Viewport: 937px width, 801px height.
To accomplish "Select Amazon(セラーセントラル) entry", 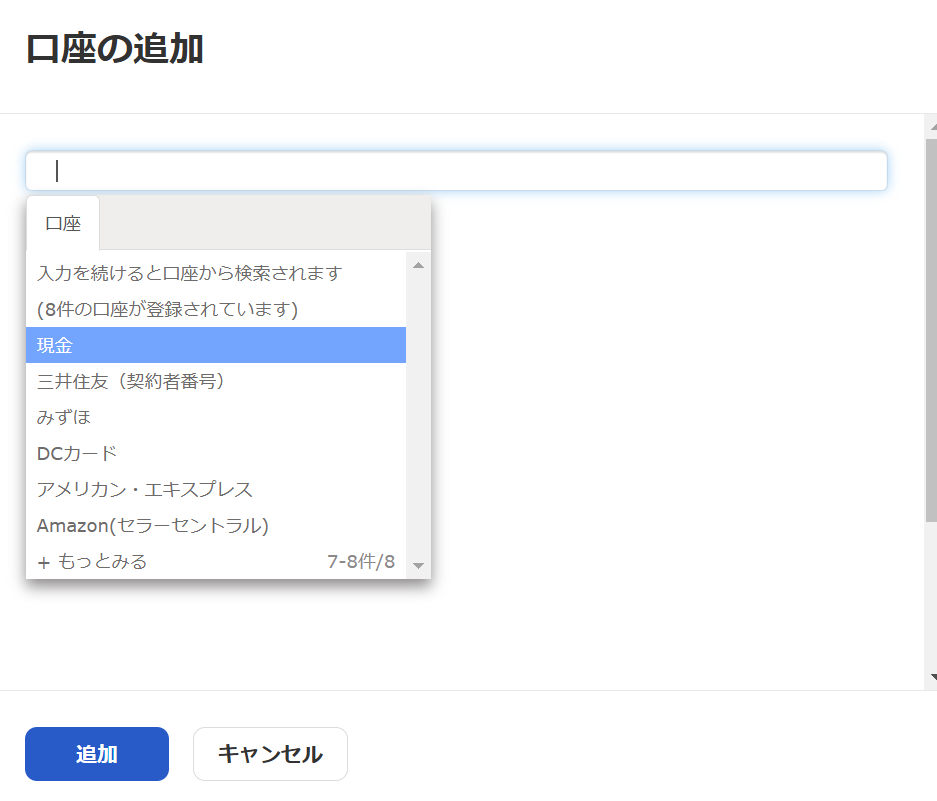I will pyautogui.click(x=216, y=525).
